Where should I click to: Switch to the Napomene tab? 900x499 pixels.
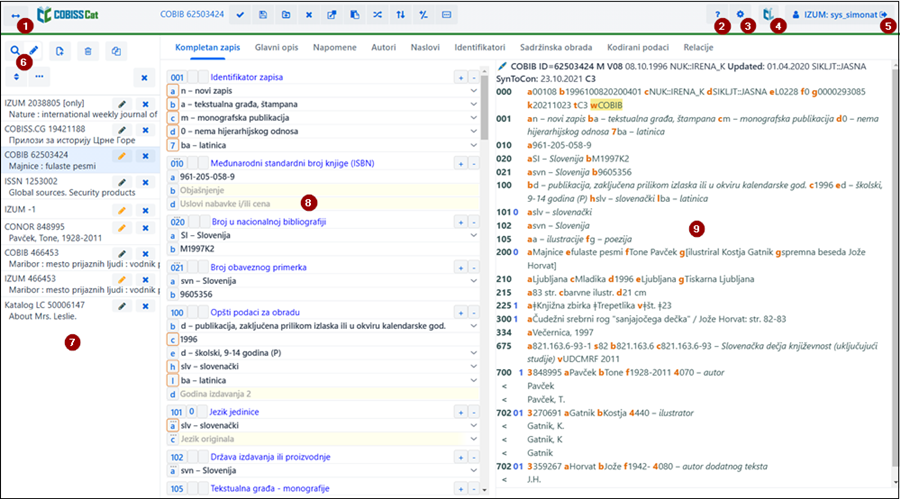(335, 47)
